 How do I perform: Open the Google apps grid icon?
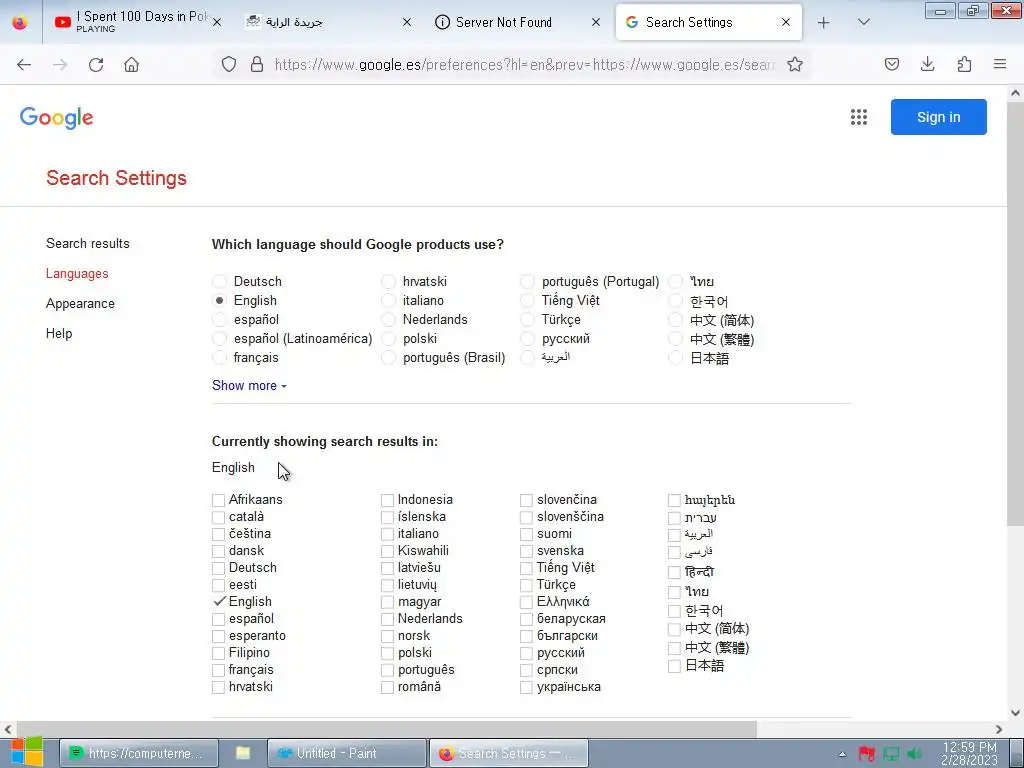(x=859, y=117)
